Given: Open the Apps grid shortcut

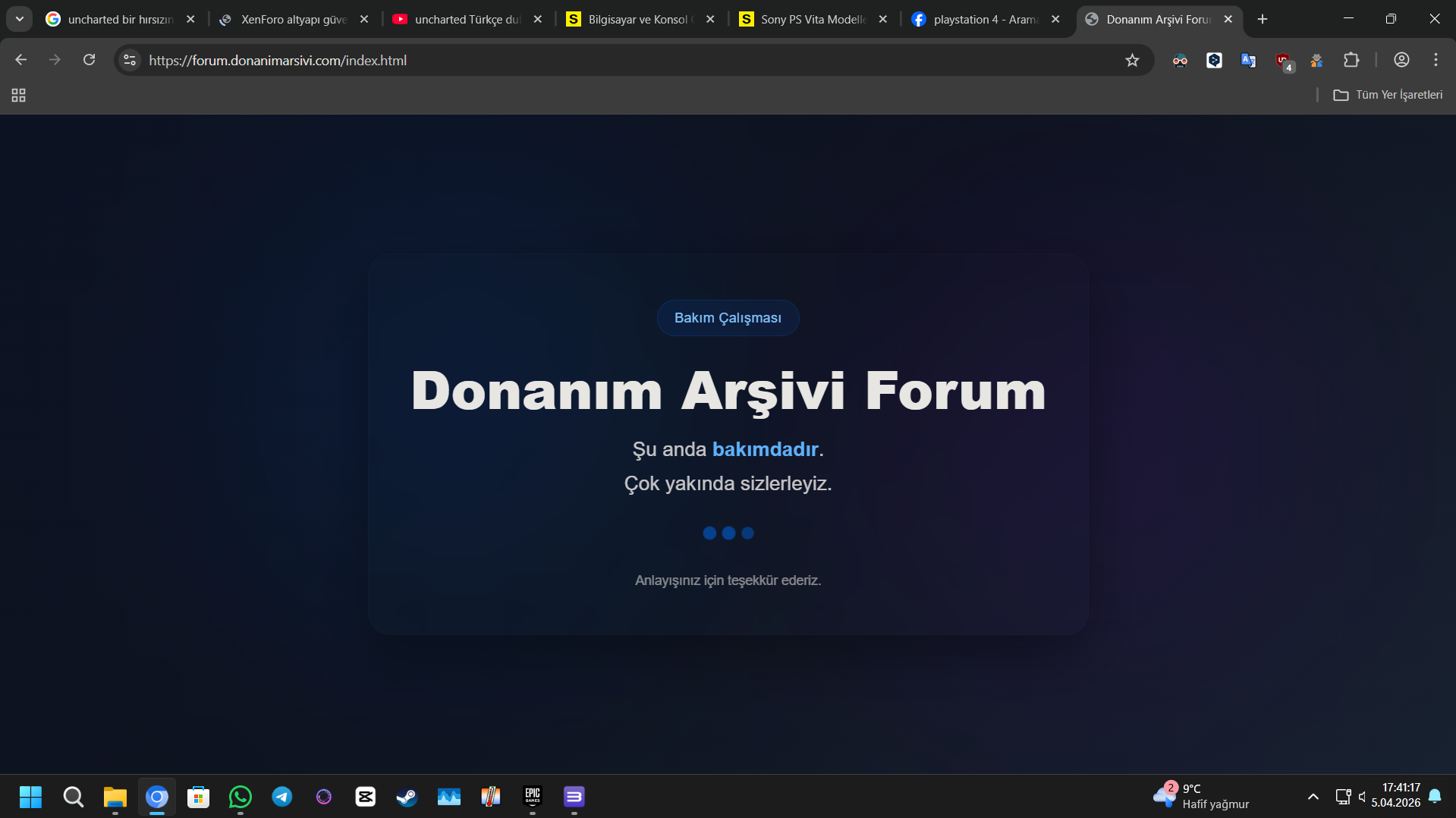Looking at the screenshot, I should 19,95.
